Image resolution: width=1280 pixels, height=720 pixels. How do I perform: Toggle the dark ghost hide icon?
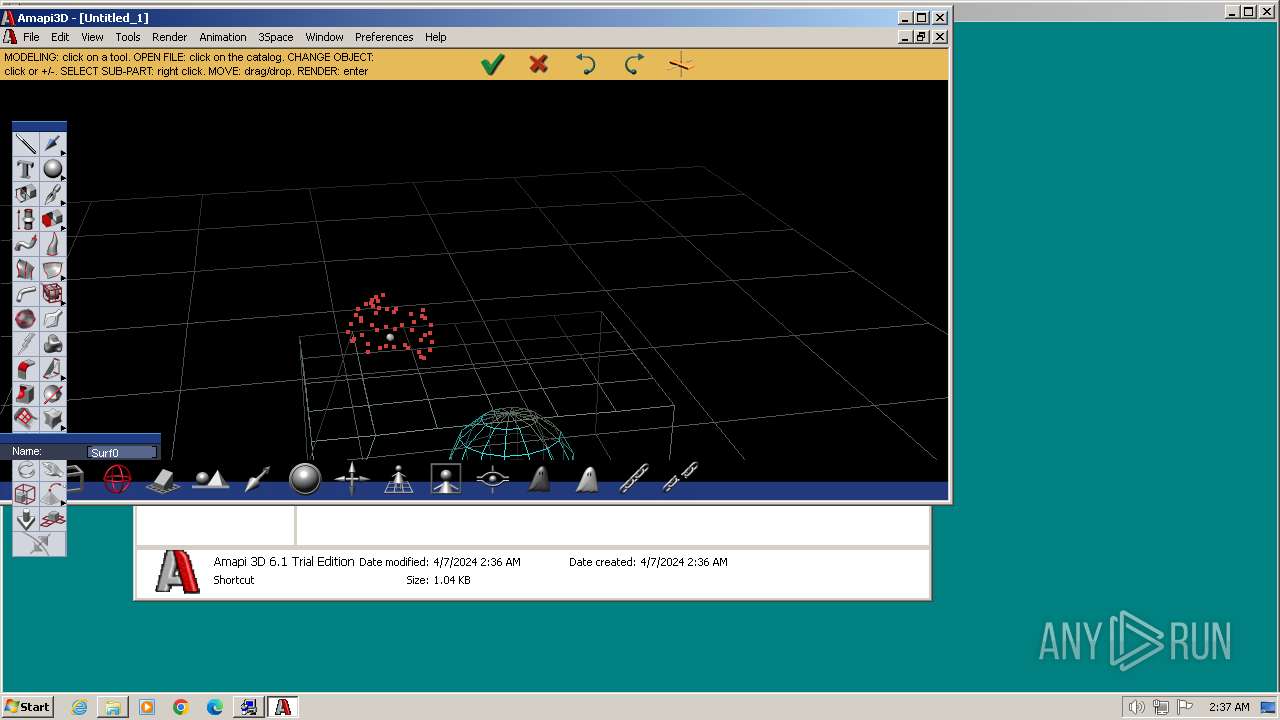click(540, 480)
